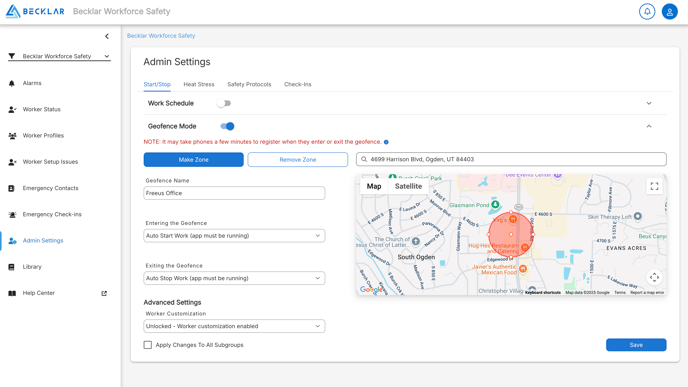The height and width of the screenshot is (387, 688).
Task: Click the Worker Profiles group icon
Action: coord(12,136)
